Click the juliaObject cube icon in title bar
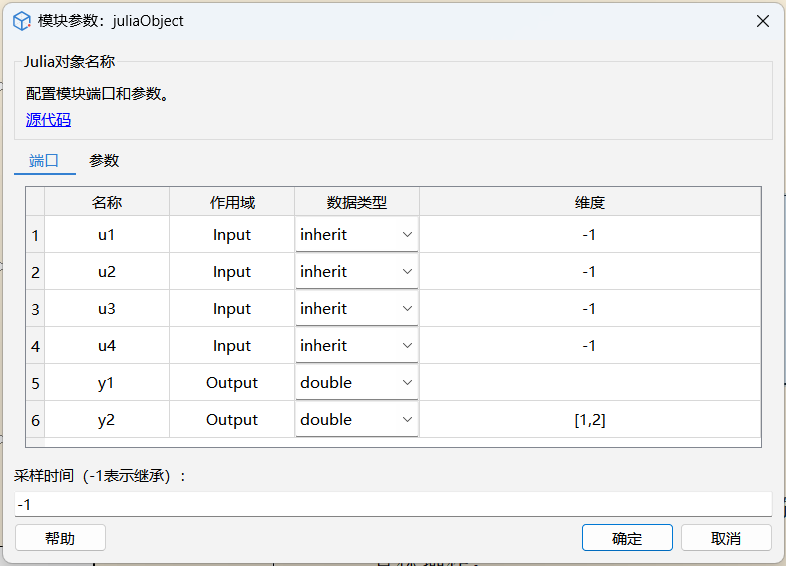786x566 pixels. point(22,20)
